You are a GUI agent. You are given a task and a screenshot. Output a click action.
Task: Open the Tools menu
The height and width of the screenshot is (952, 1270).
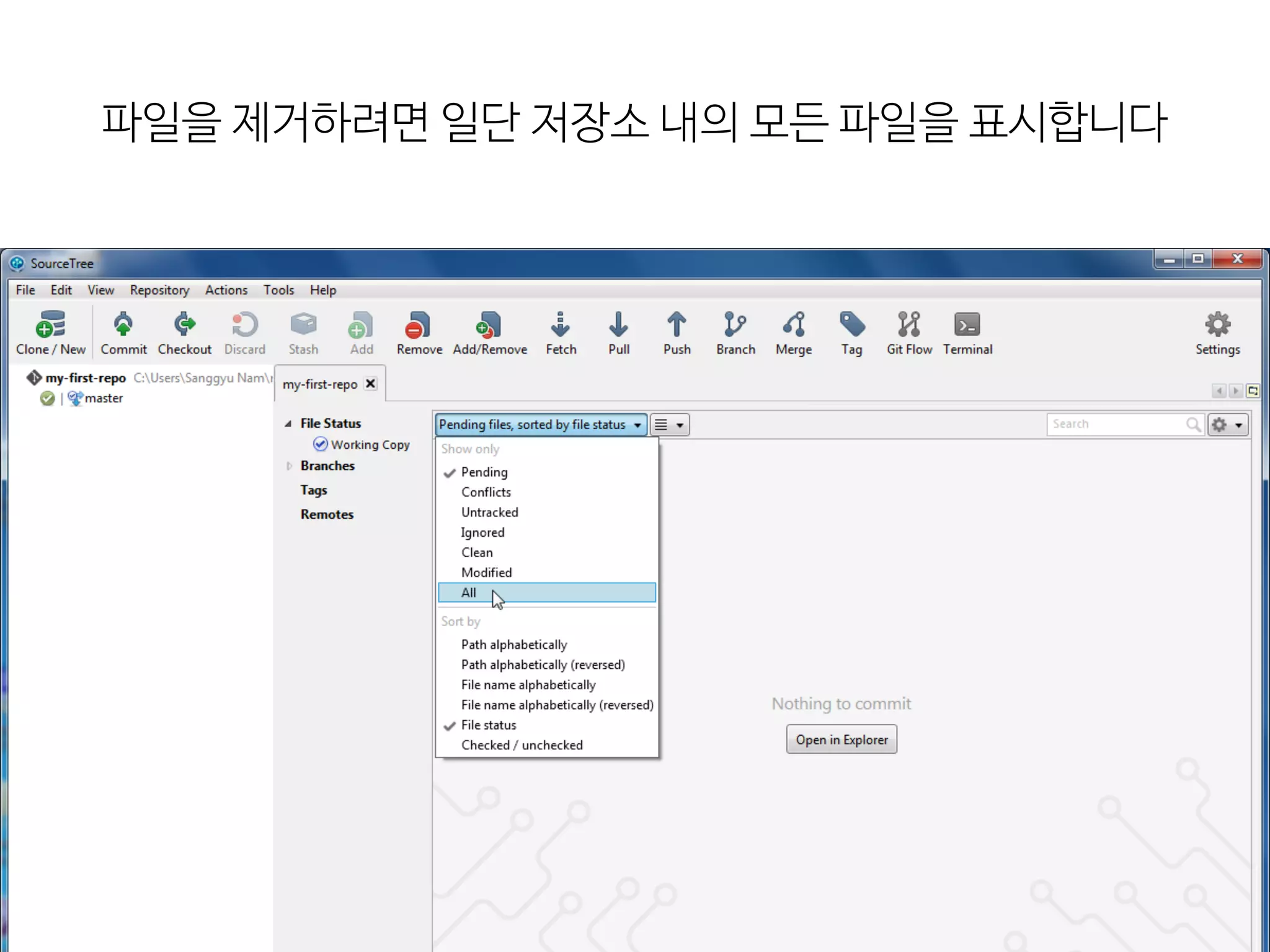coord(278,290)
